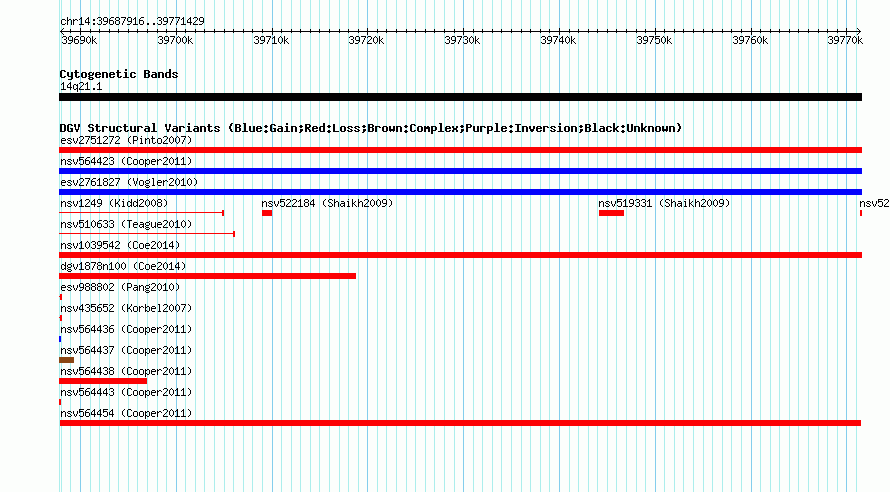Select small red bar of nsv522184

pos(267,213)
